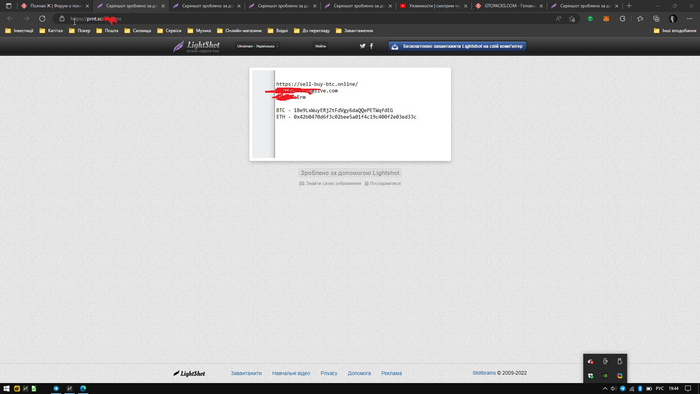
Task: Switch to the GTOPACKS.COM tab
Action: click(x=509, y=6)
